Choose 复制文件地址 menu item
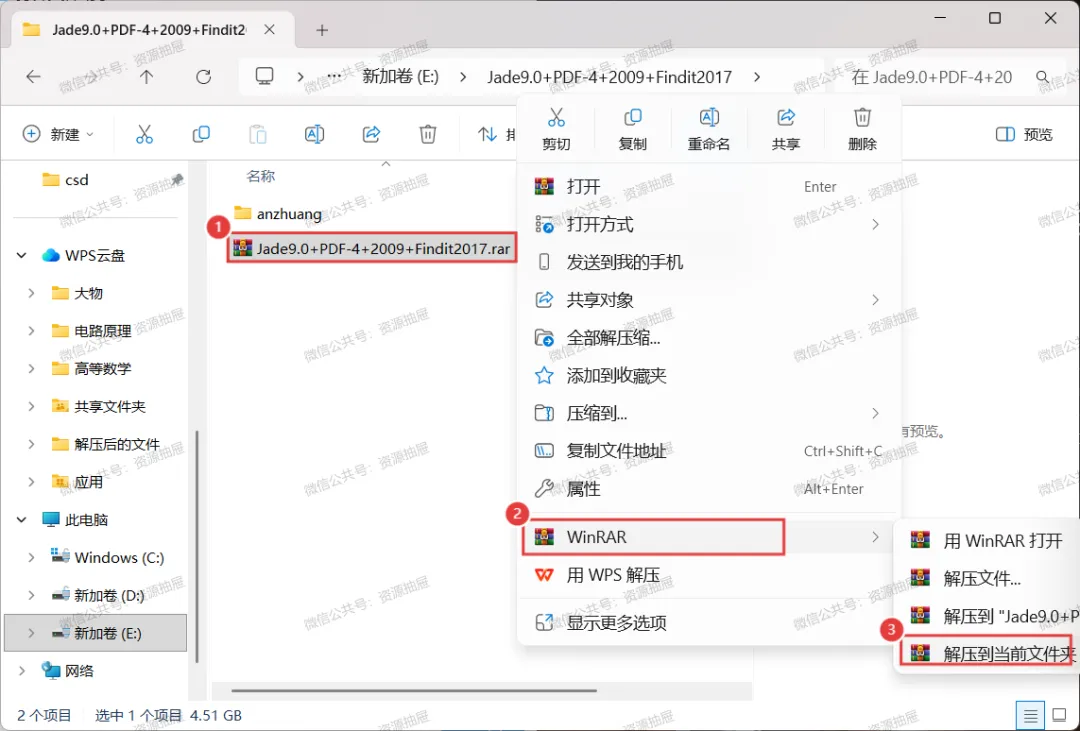This screenshot has width=1080, height=731. click(x=708, y=451)
